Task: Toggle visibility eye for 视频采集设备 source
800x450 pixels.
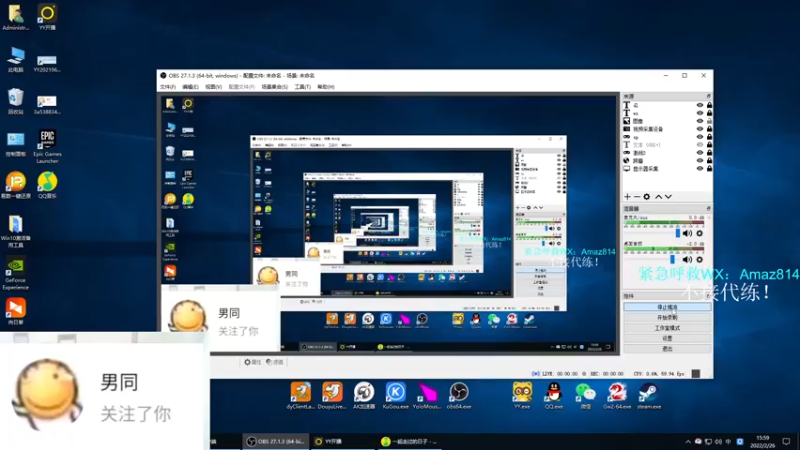Action: click(x=699, y=129)
